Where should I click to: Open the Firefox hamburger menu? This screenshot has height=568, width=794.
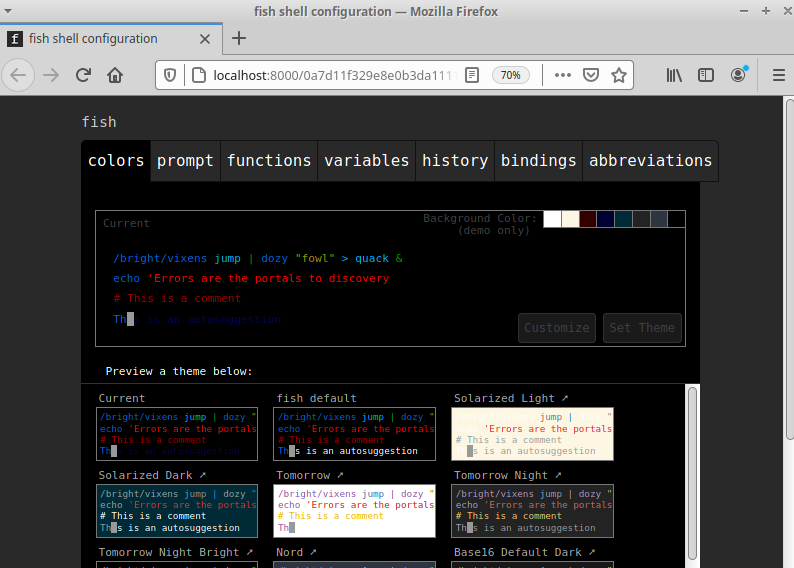tap(778, 75)
